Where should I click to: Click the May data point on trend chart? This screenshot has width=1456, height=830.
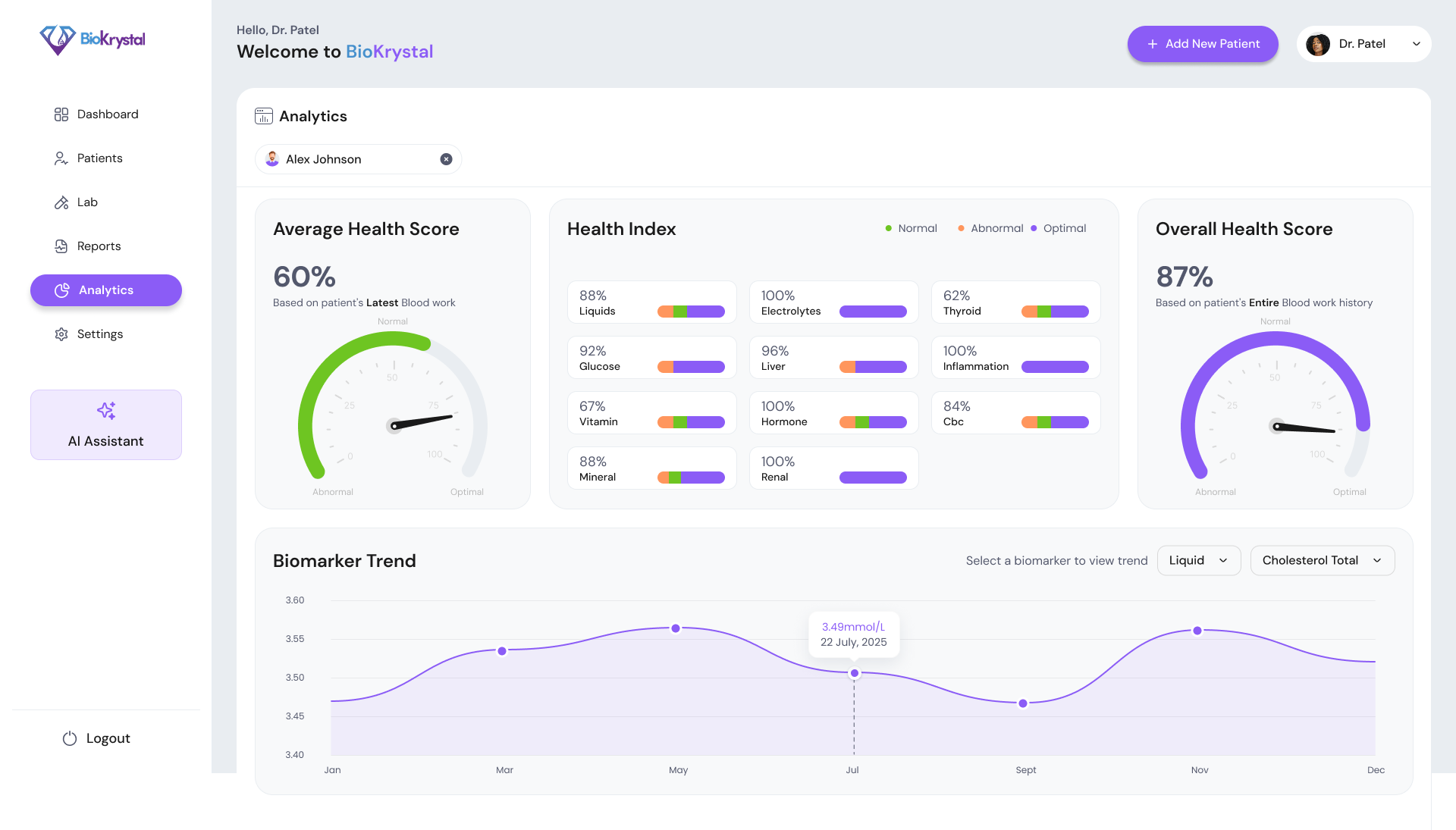tap(676, 628)
